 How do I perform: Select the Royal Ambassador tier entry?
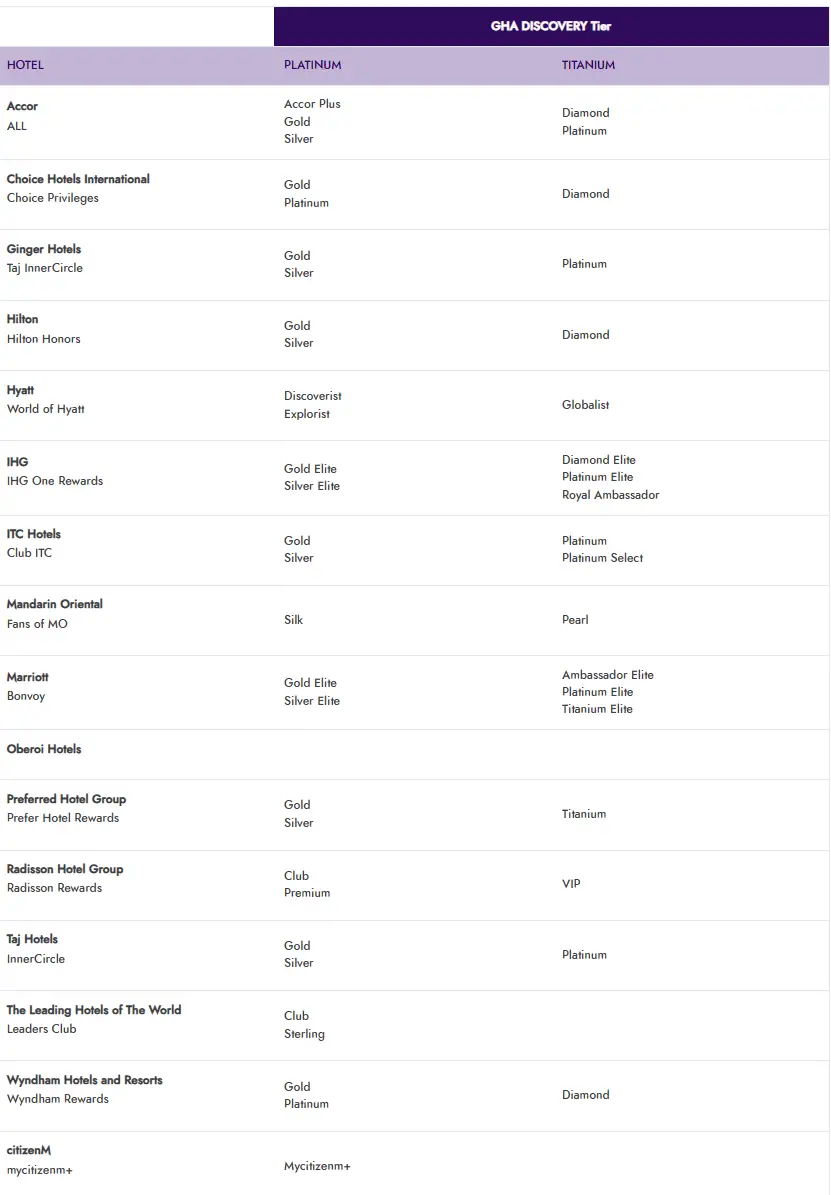pos(610,495)
